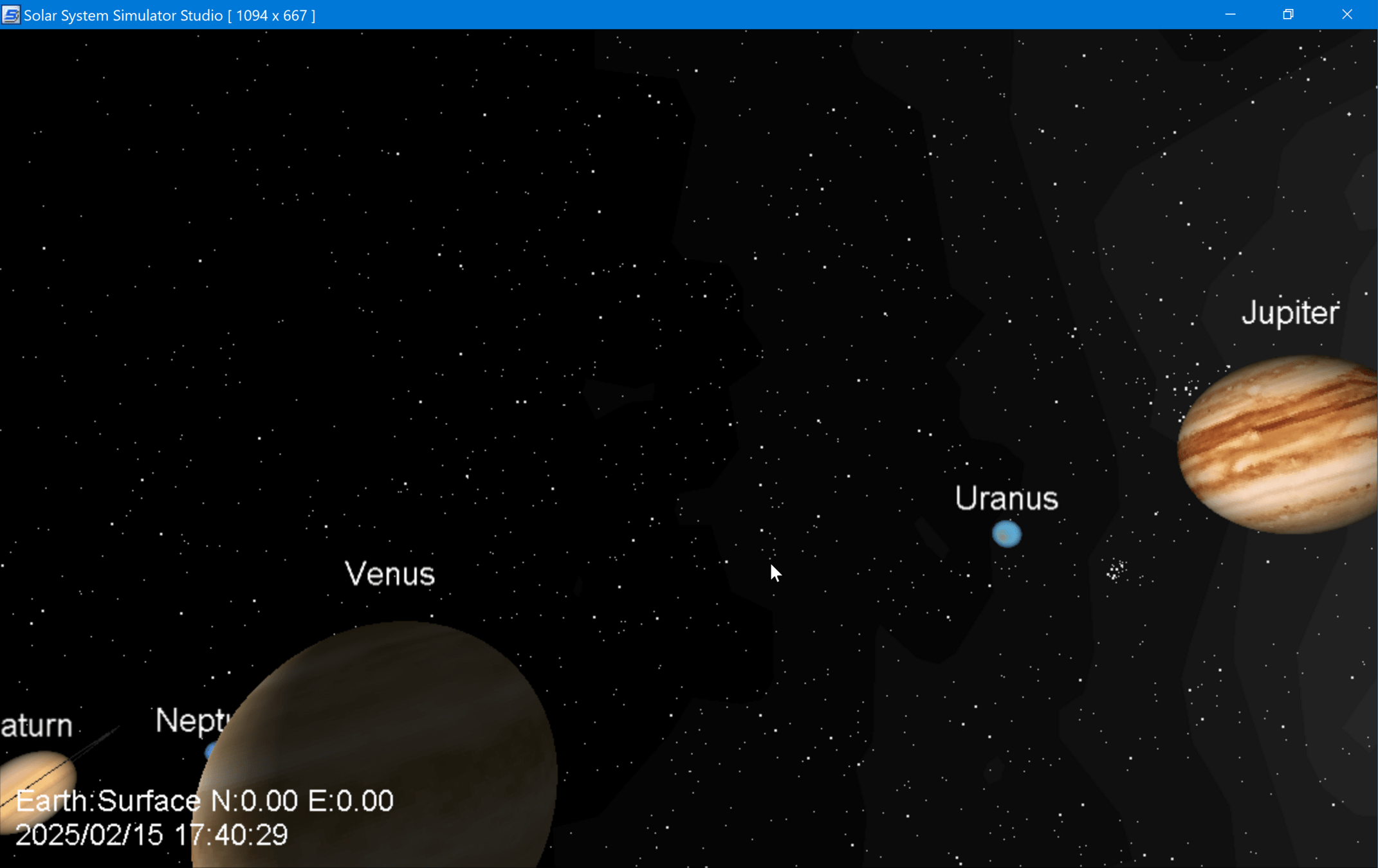This screenshot has width=1378, height=868.
Task: Click the small blue Neptune dot
Action: point(210,750)
